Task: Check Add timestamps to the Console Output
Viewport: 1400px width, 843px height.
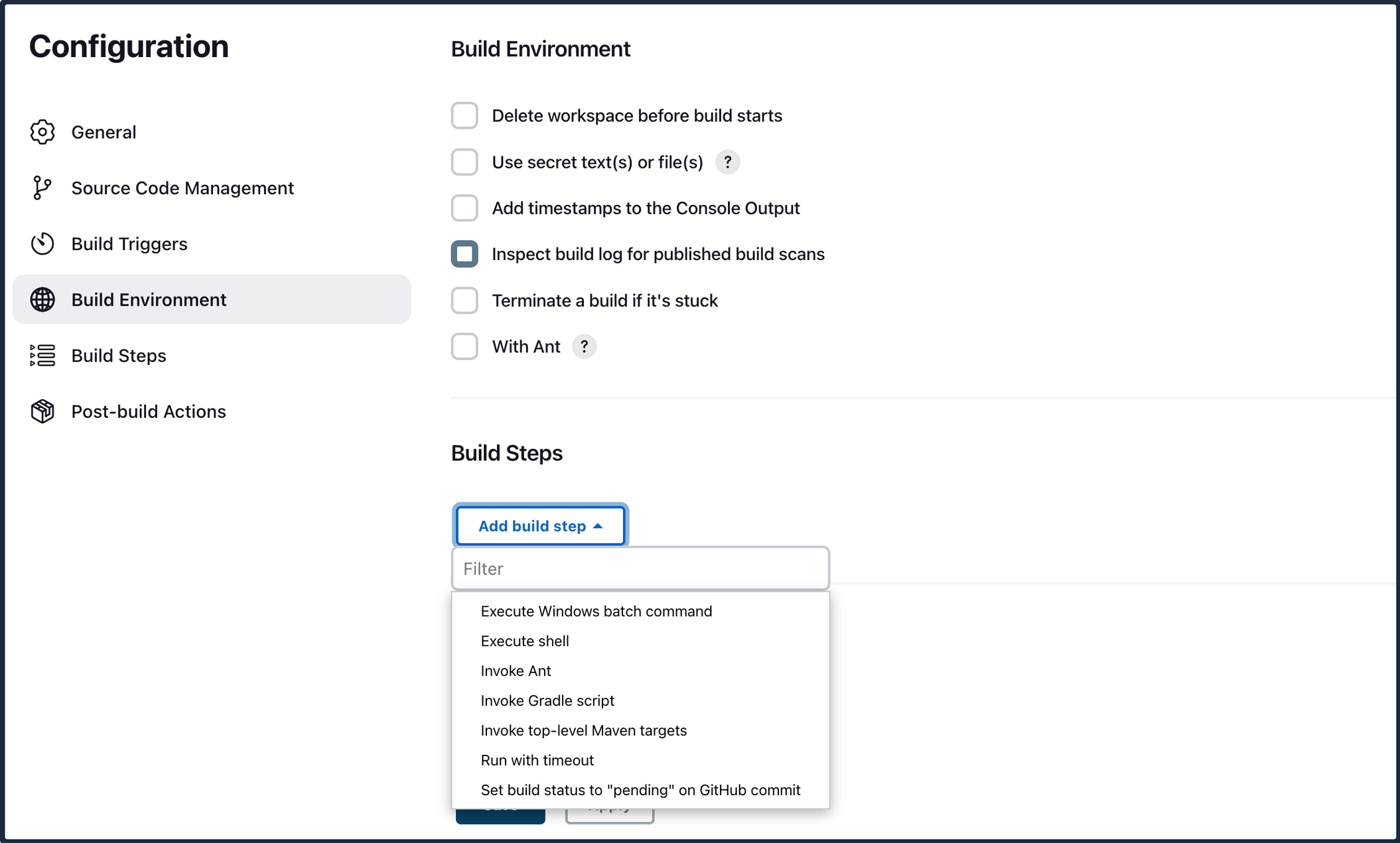Action: [464, 208]
